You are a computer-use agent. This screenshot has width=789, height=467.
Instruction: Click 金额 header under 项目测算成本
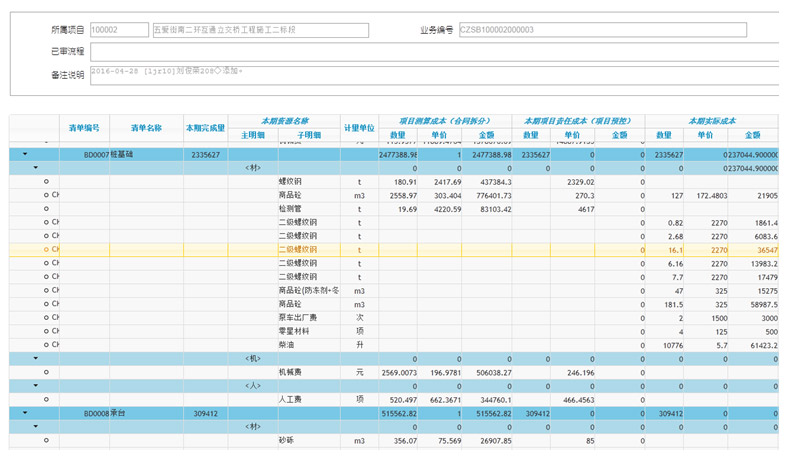pos(487,135)
